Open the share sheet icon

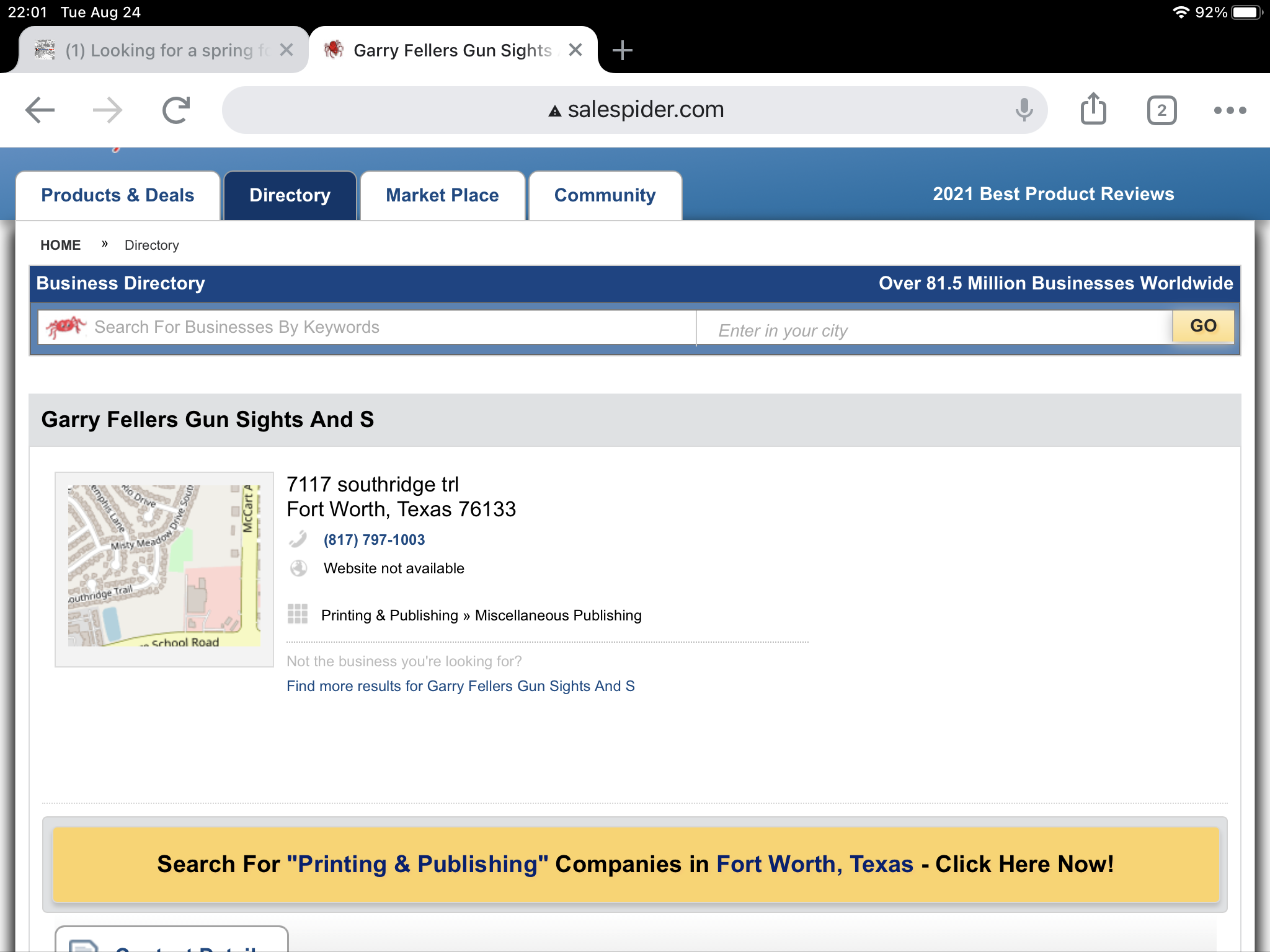[1093, 109]
